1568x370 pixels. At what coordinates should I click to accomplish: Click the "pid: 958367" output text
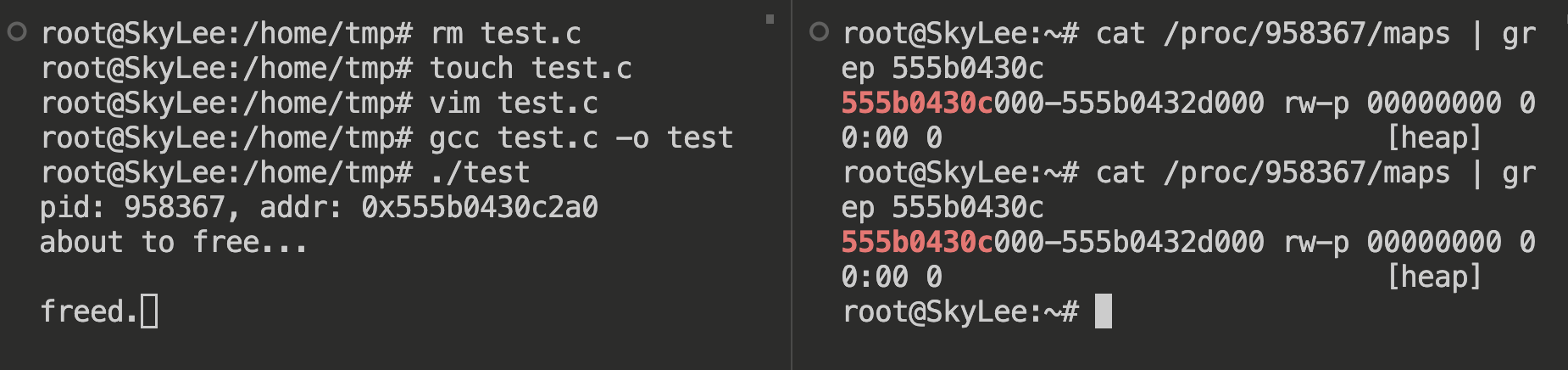pyautogui.click(x=132, y=208)
